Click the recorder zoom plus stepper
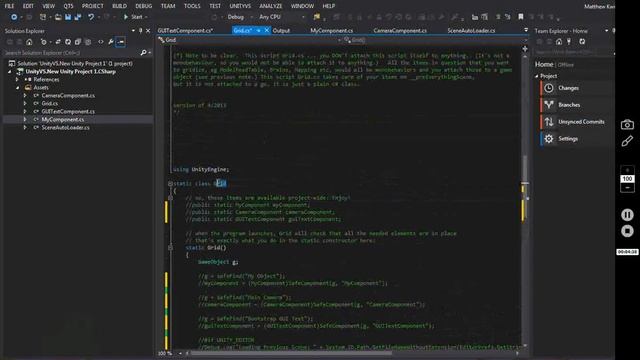This screenshot has height=360, width=640. (627, 170)
